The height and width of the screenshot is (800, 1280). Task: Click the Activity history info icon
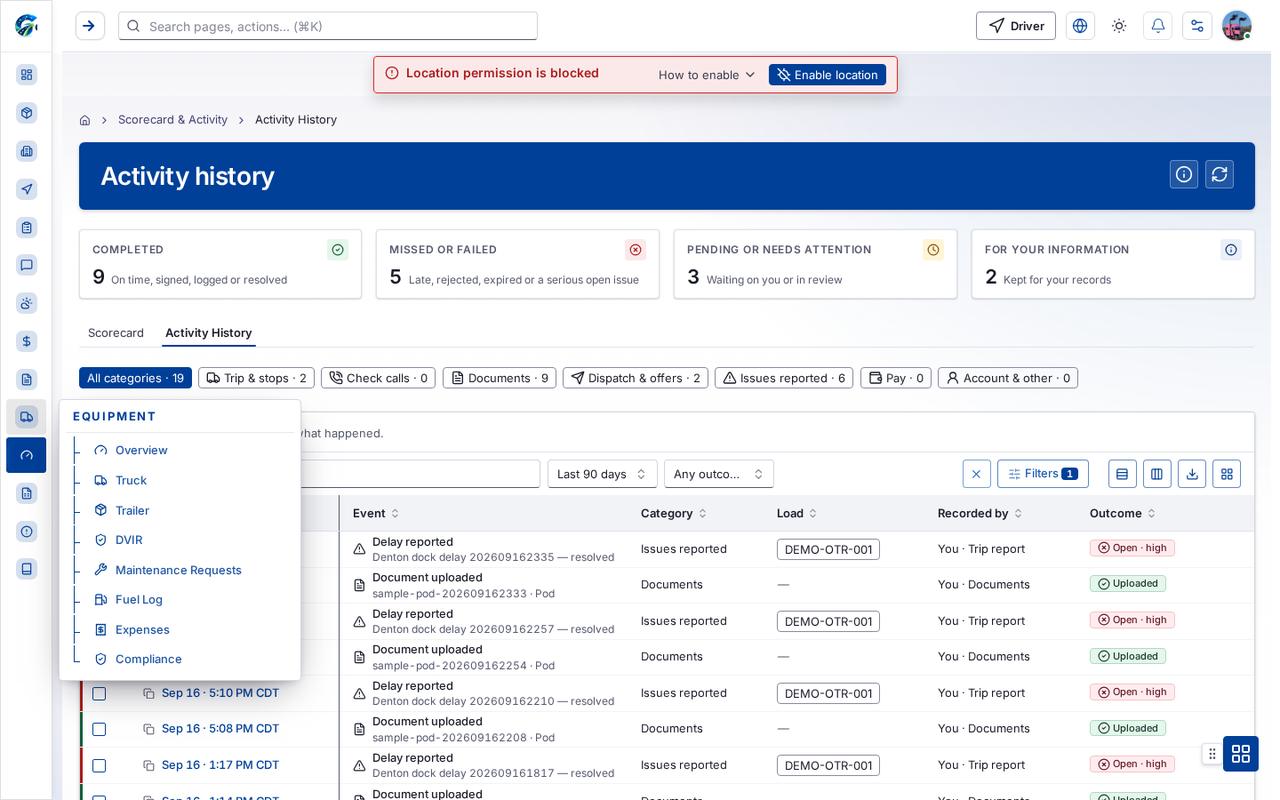pyautogui.click(x=1184, y=174)
